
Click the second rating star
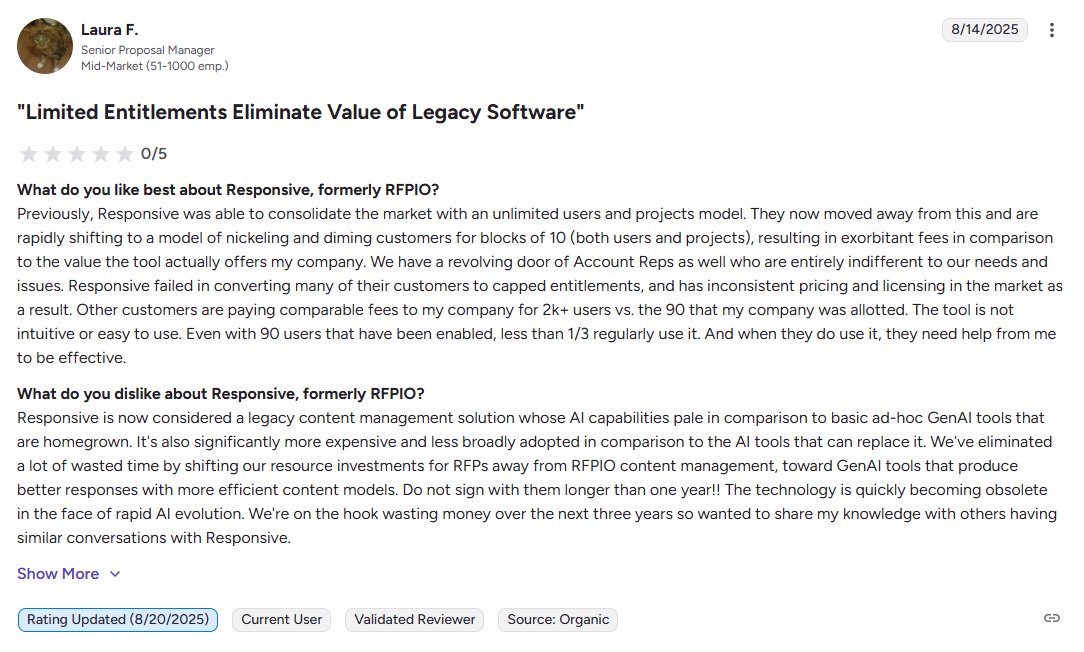pyautogui.click(x=53, y=154)
